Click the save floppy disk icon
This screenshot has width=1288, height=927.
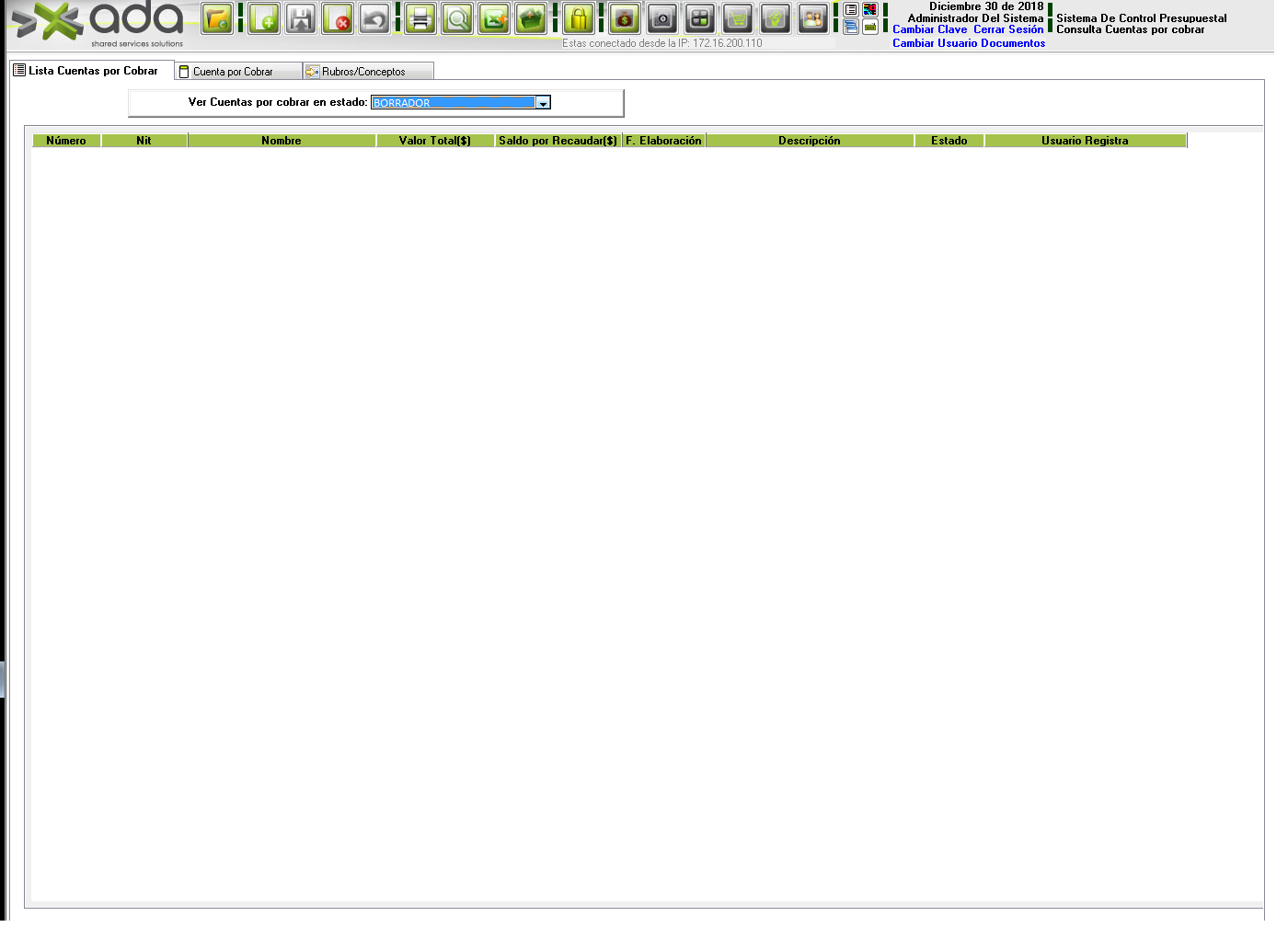[301, 18]
